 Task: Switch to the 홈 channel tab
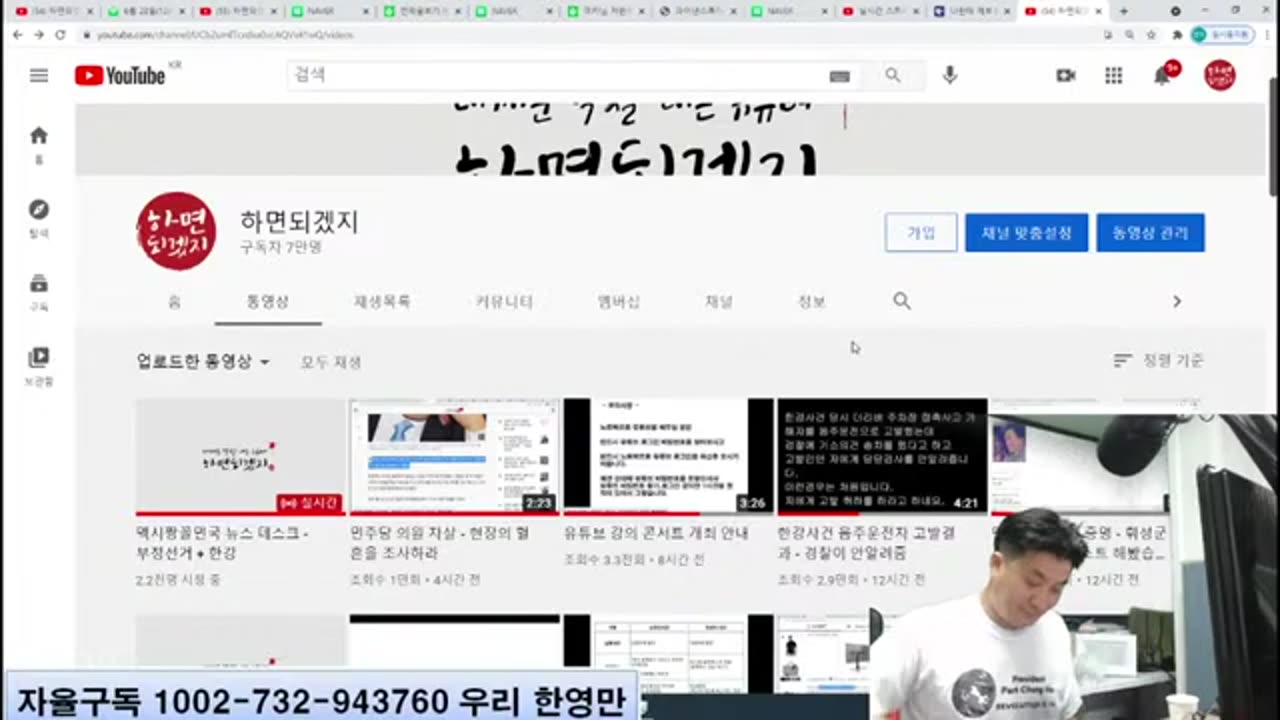[174, 301]
